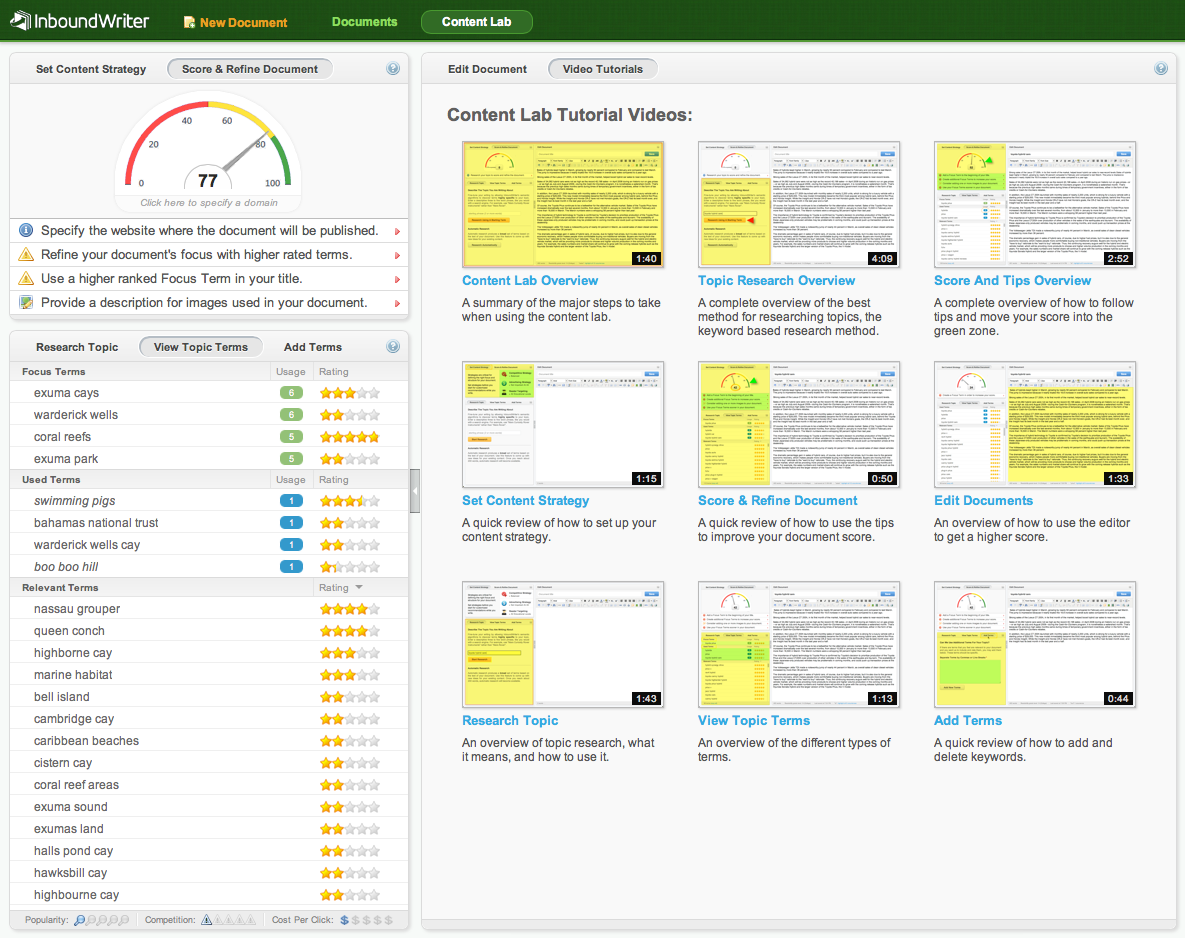Image resolution: width=1185 pixels, height=938 pixels.
Task: Expand the higher rated terms tip arrow
Action: pyautogui.click(x=397, y=256)
